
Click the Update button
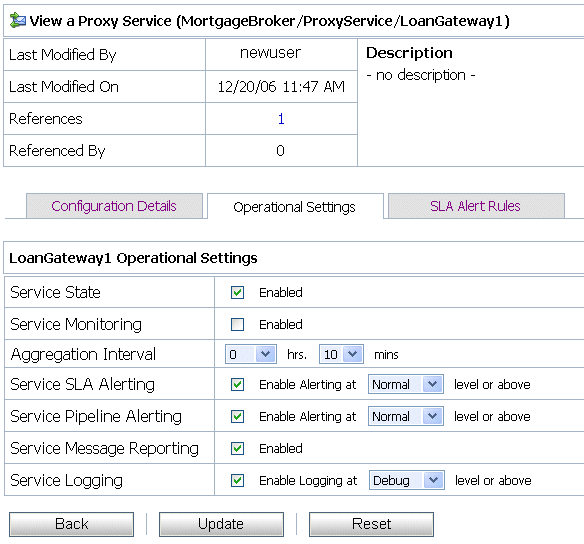click(221, 524)
